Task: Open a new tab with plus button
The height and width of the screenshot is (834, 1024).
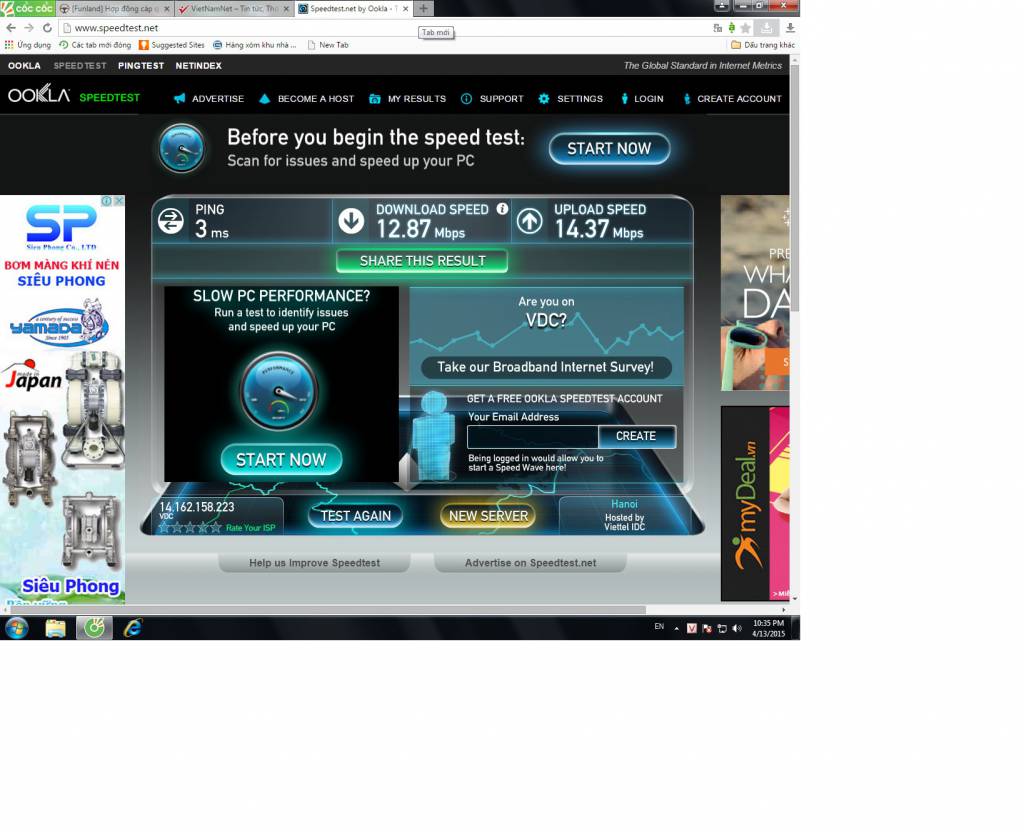Action: (423, 8)
